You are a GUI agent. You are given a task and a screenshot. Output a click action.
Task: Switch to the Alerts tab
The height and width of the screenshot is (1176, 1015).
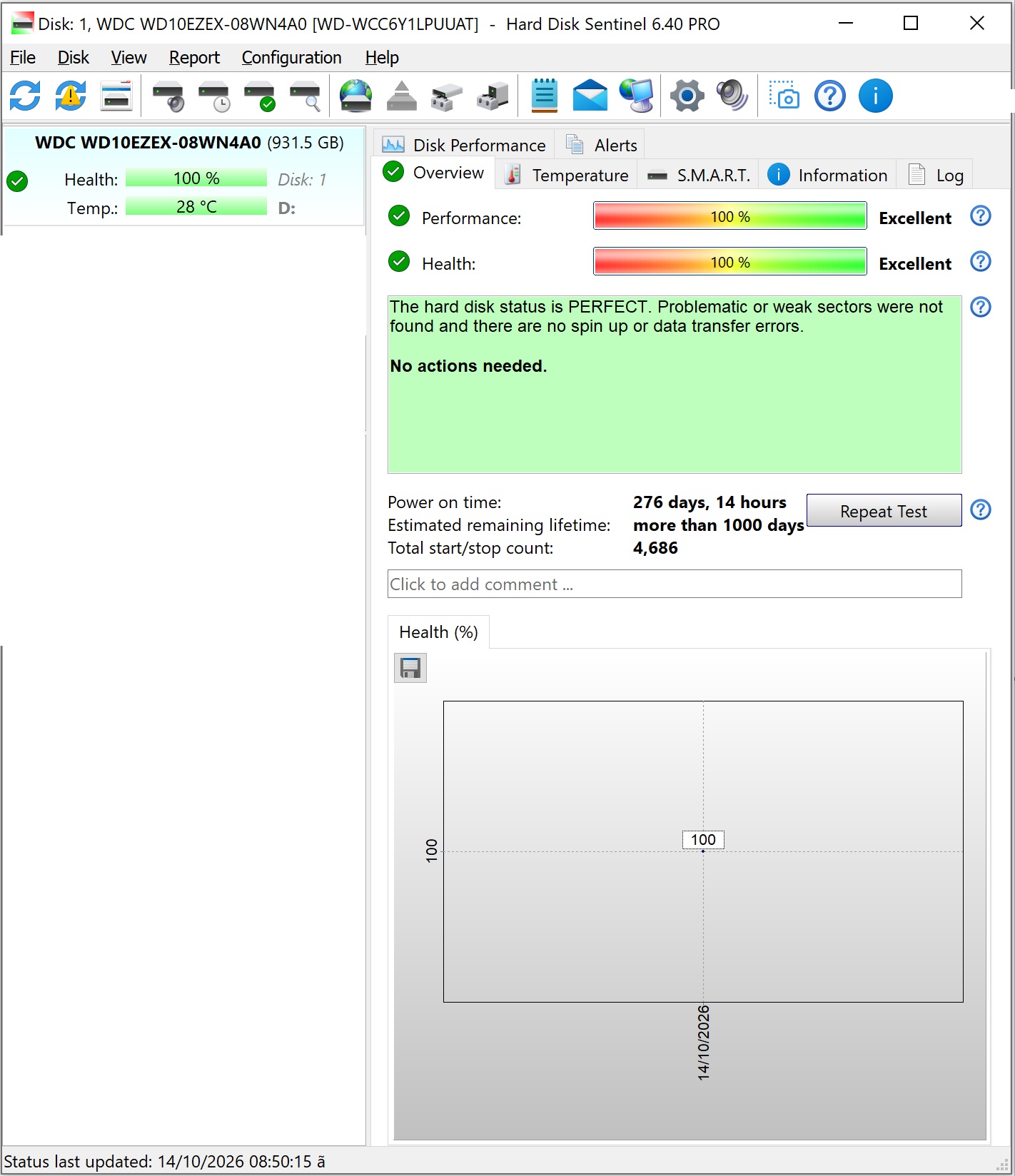click(601, 145)
